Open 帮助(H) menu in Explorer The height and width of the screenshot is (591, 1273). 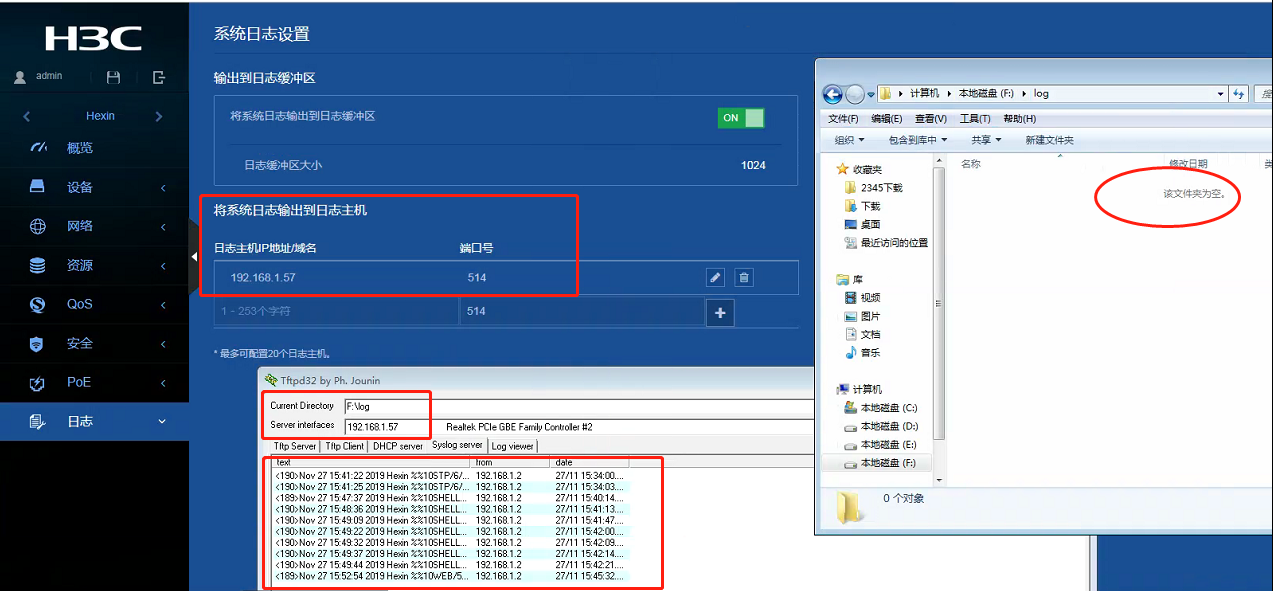tap(1019, 119)
